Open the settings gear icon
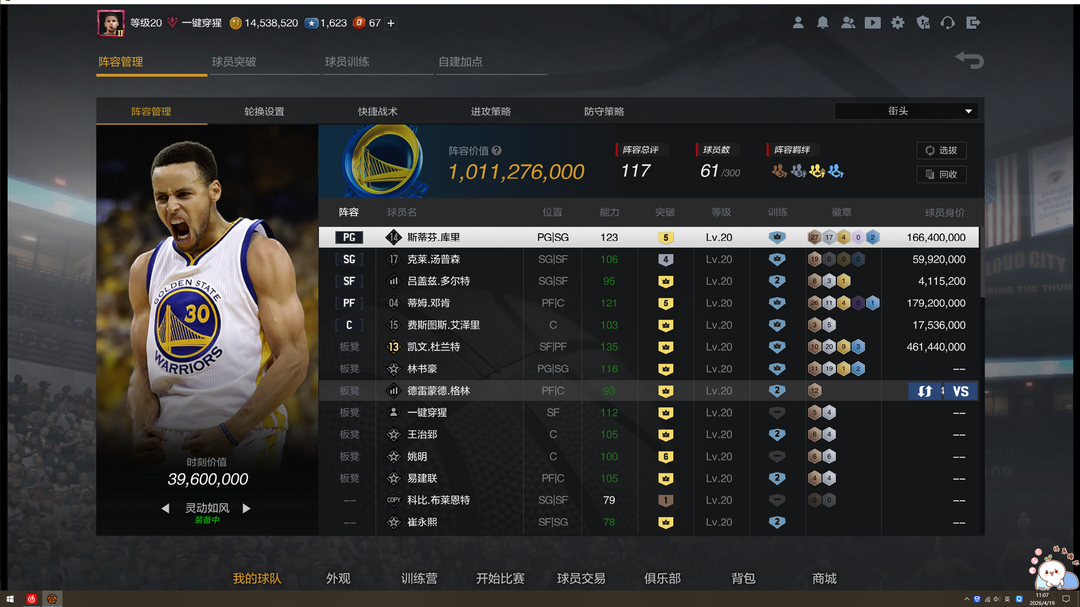The image size is (1080, 607). 897,23
